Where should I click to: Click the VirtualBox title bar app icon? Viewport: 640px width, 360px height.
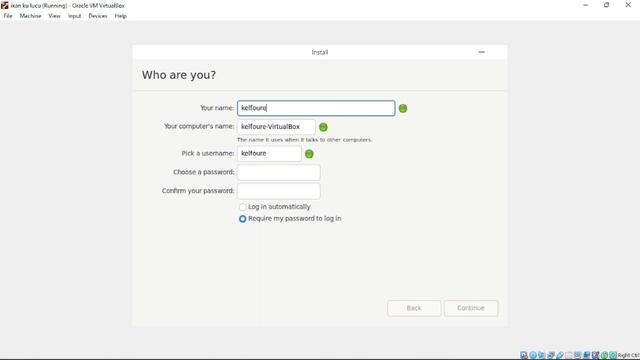[x=4, y=5]
